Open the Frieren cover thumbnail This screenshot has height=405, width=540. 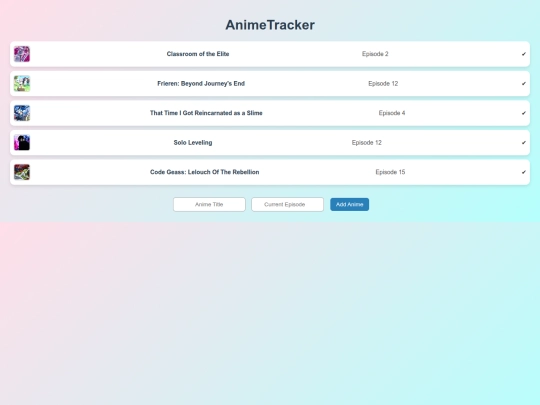point(22,84)
